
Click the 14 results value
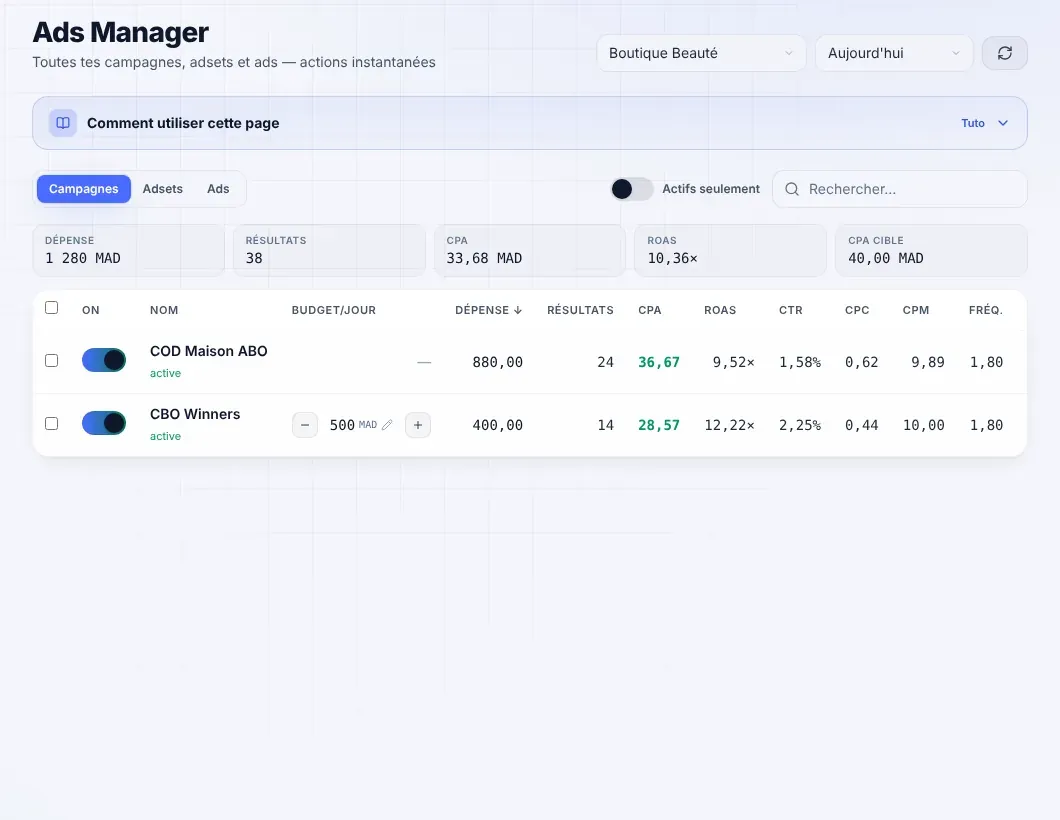pos(605,425)
